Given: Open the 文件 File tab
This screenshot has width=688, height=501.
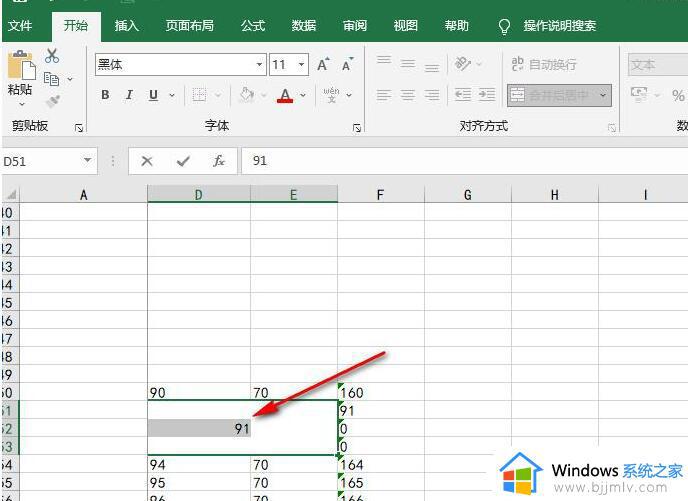Looking at the screenshot, I should click(20, 25).
